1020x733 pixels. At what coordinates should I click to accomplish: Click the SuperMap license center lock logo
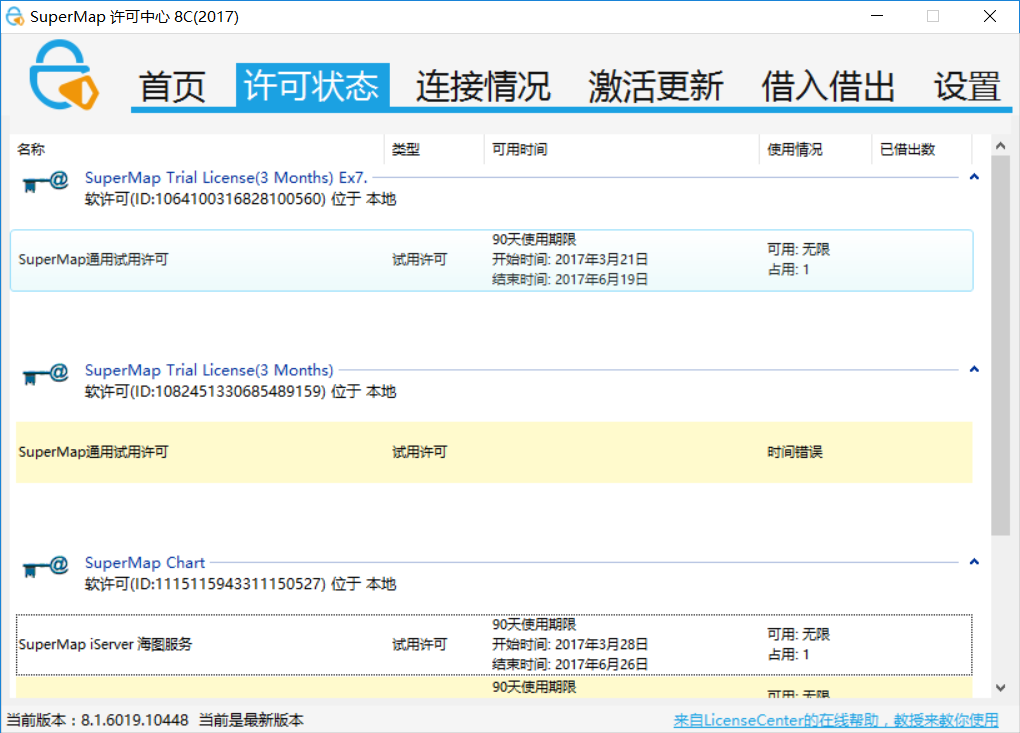coord(64,74)
